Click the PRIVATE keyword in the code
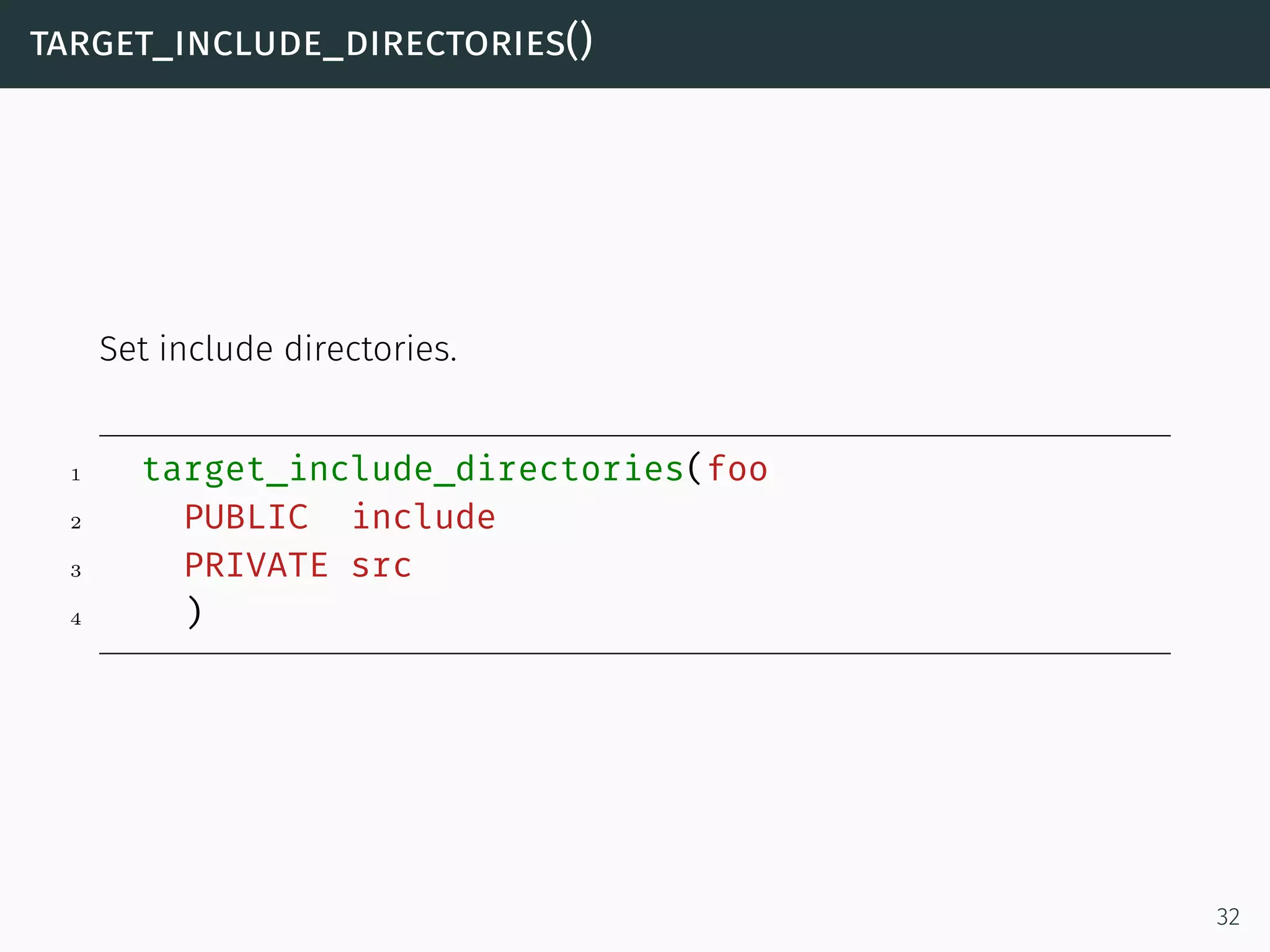This screenshot has height=952, width=1270. click(x=256, y=565)
